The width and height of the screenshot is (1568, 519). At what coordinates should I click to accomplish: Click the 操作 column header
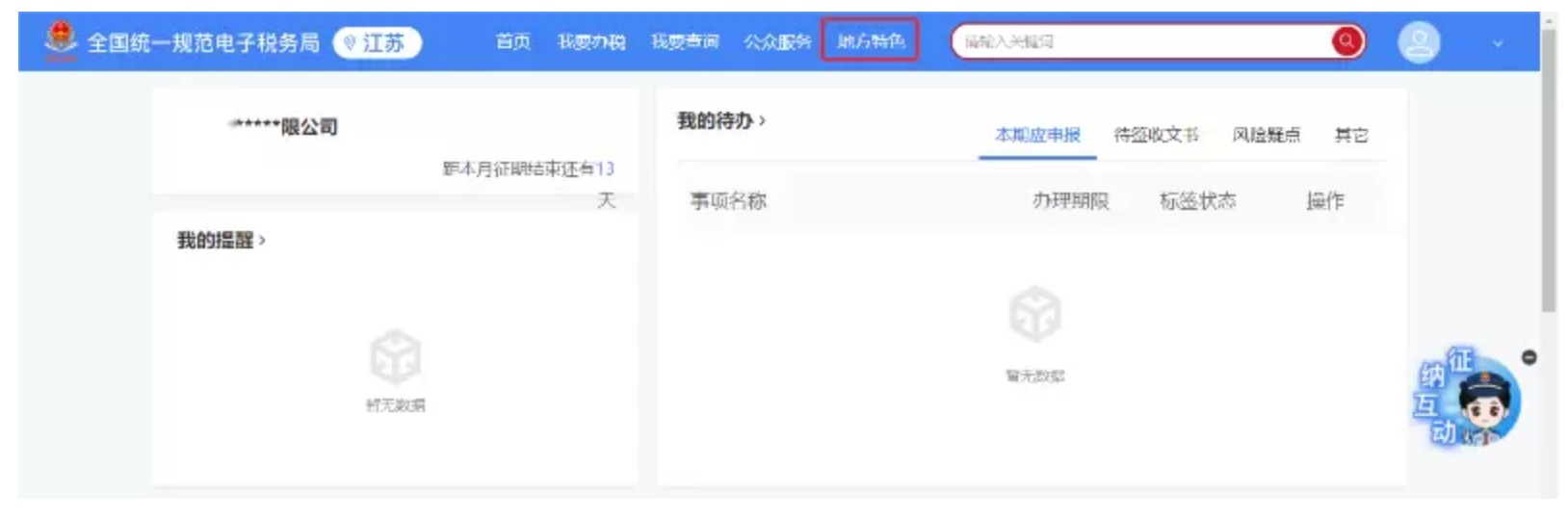pos(1325,201)
